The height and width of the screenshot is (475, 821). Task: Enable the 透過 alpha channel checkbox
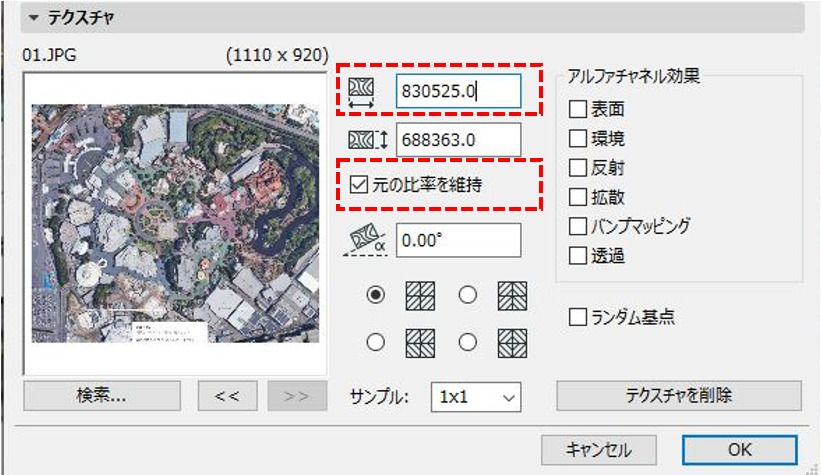(578, 256)
